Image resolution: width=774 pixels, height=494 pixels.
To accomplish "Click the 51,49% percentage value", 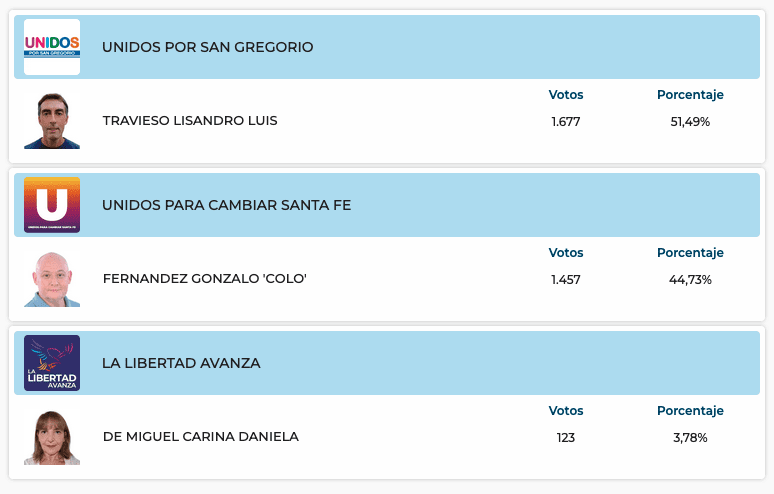I will click(x=690, y=122).
